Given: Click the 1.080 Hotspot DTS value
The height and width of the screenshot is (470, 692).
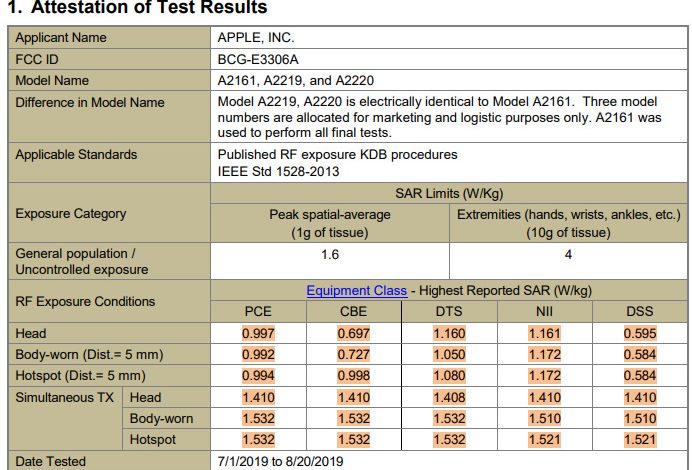Looking at the screenshot, I should [x=449, y=375].
